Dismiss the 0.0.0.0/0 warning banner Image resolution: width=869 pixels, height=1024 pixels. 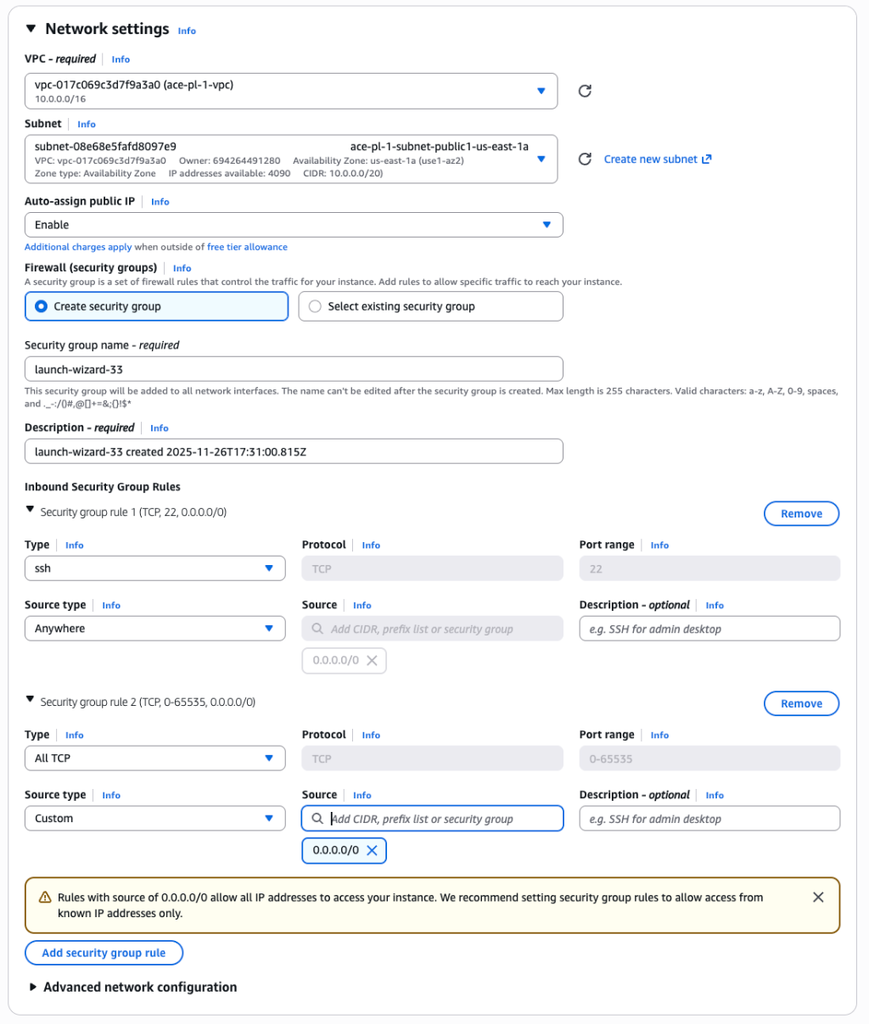pos(819,897)
